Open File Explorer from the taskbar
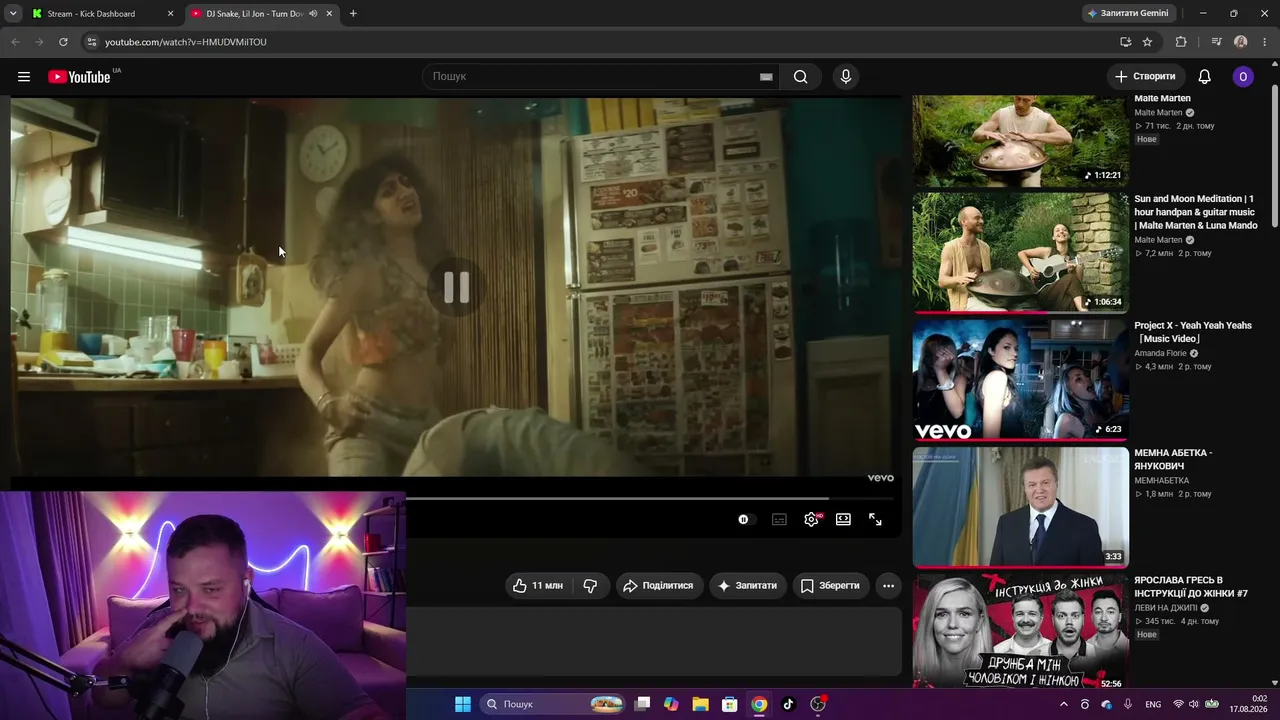This screenshot has width=1280, height=720. pos(700,704)
